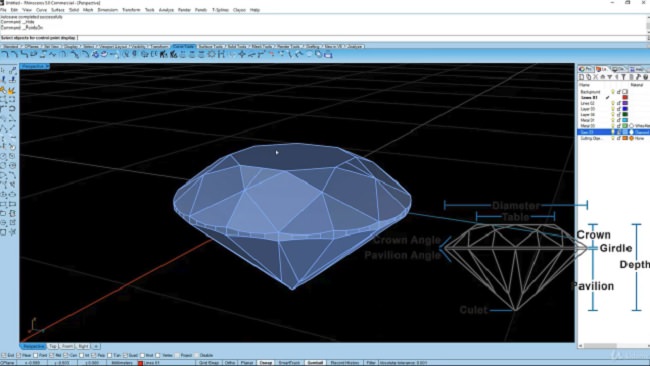Open purple color swatch of Lines 02 layer
This screenshot has height=366, width=650.
tap(625, 103)
